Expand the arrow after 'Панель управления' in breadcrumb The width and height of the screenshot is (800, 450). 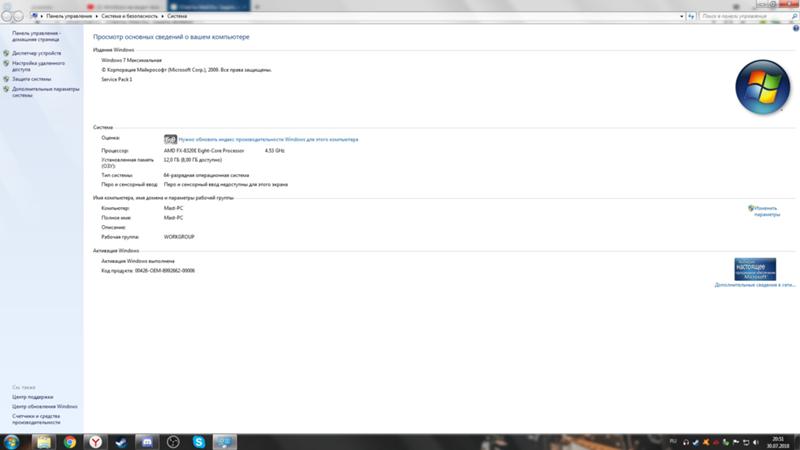[96, 16]
